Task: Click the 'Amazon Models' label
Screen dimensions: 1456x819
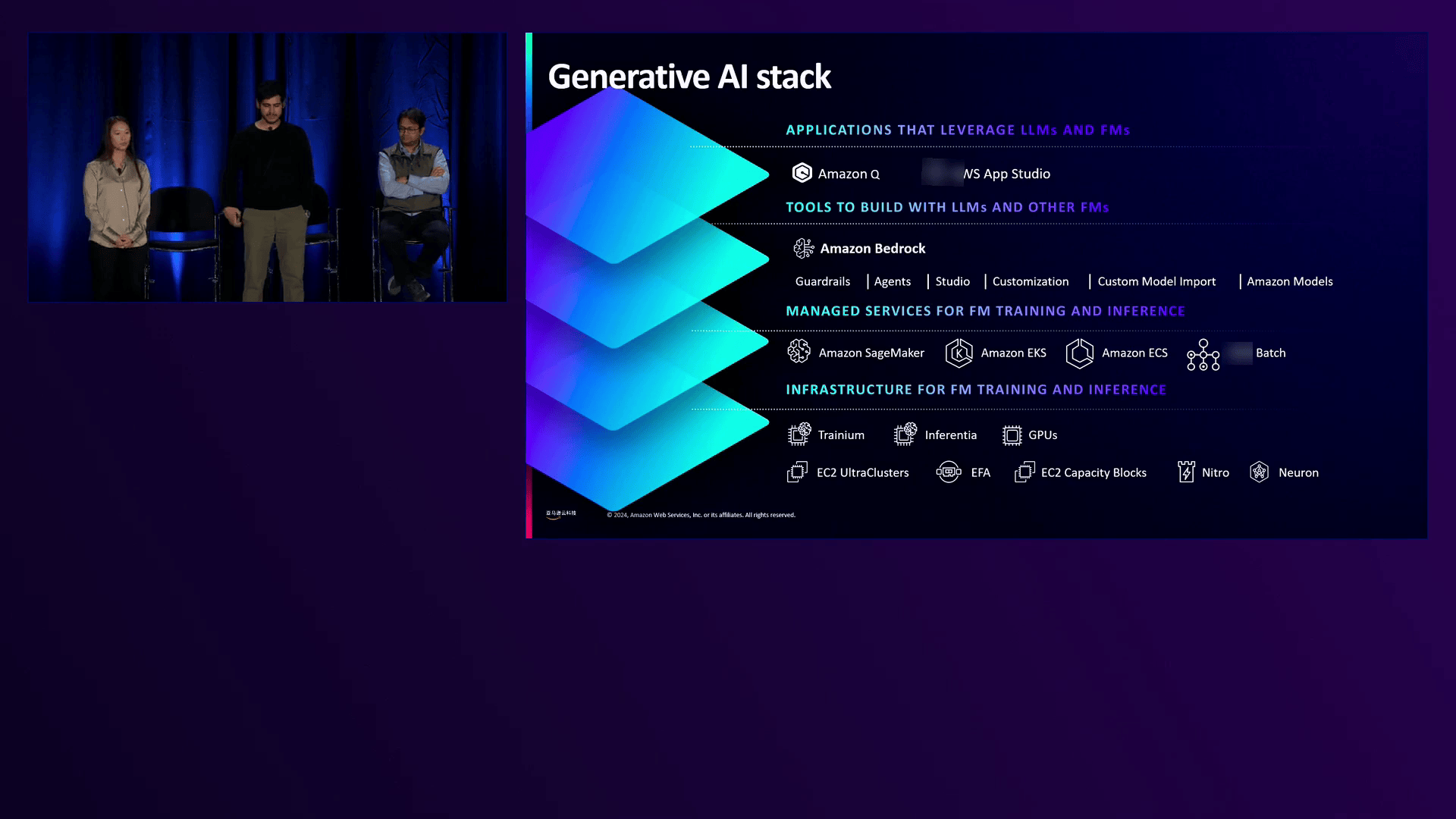Action: 1290,281
